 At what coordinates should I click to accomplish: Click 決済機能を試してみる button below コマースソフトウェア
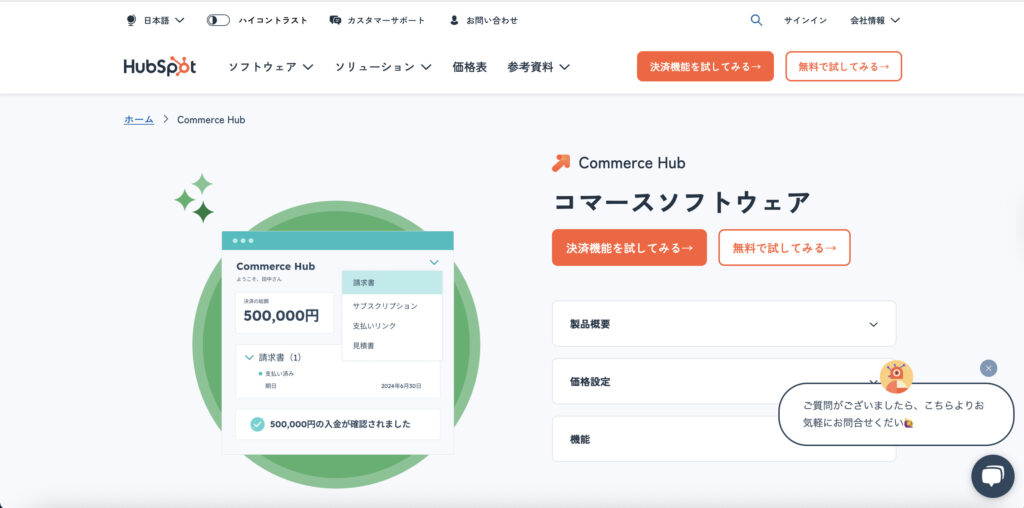click(x=629, y=247)
